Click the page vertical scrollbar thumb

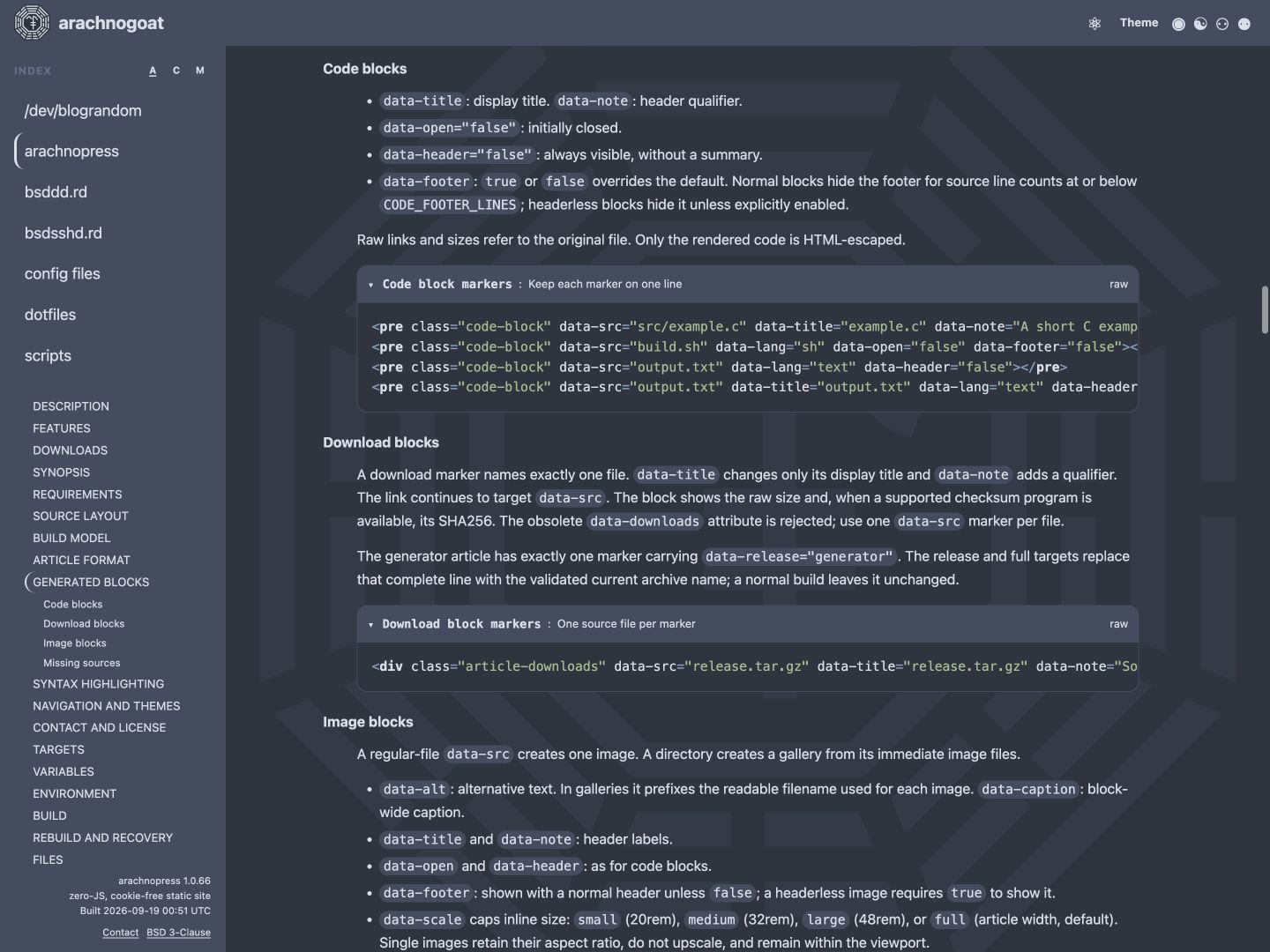tap(1265, 309)
